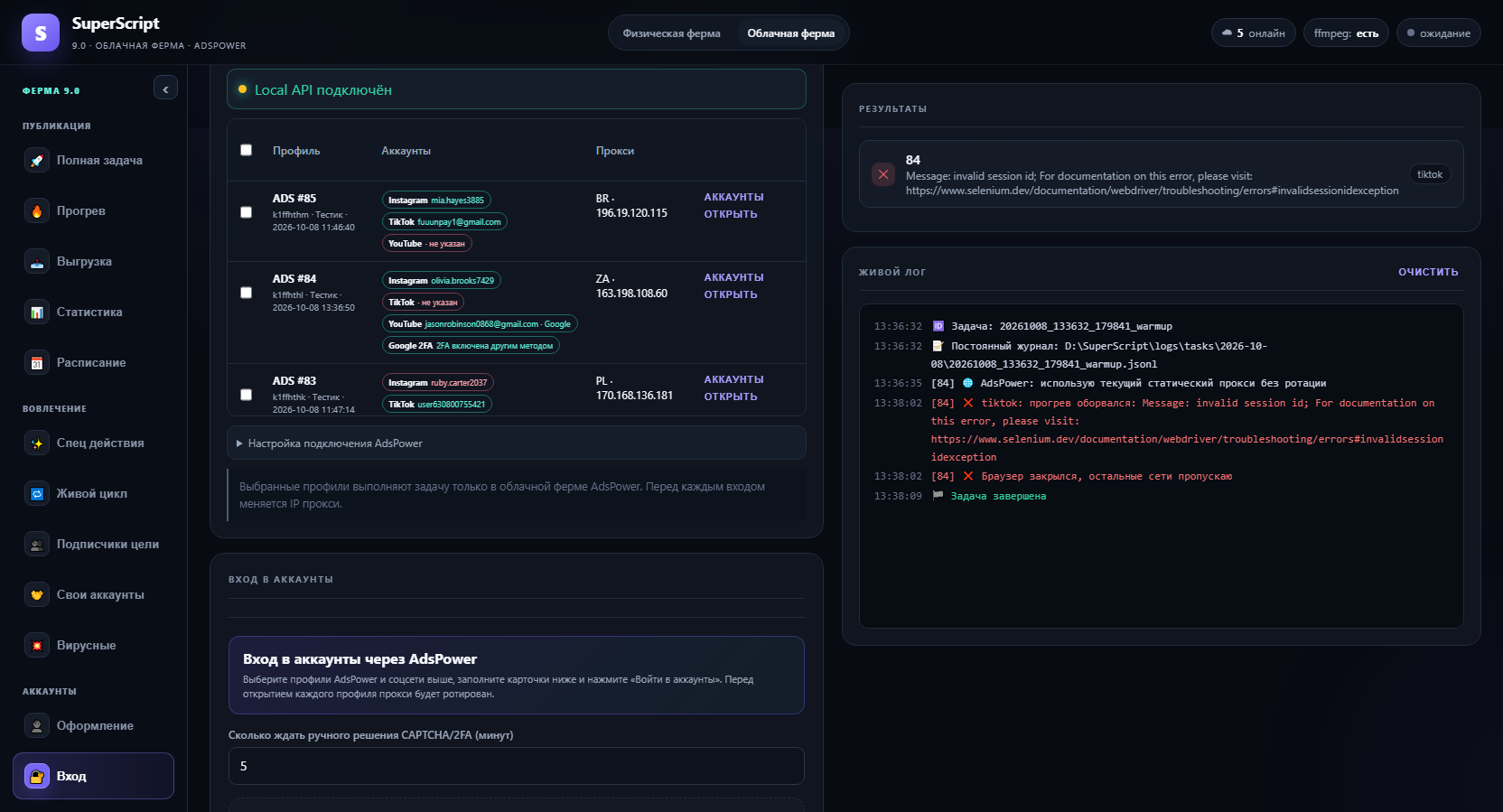Check the ADS #84 profile checkbox
1503x812 pixels.
246,293
